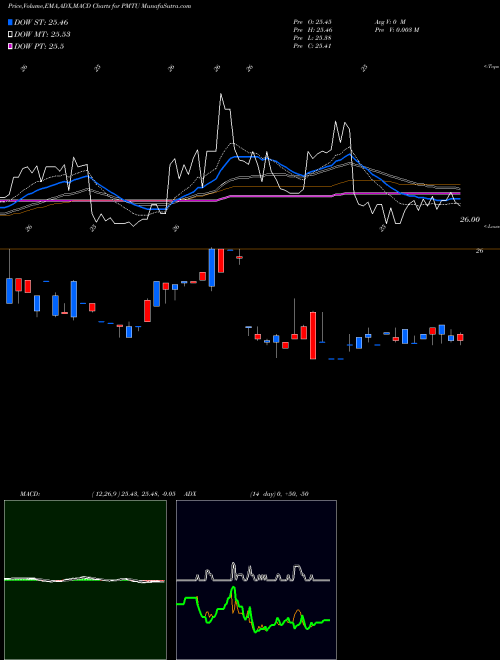Click the 26.00 price label beside EMA lines
The image size is (500, 660).
coord(470,219)
